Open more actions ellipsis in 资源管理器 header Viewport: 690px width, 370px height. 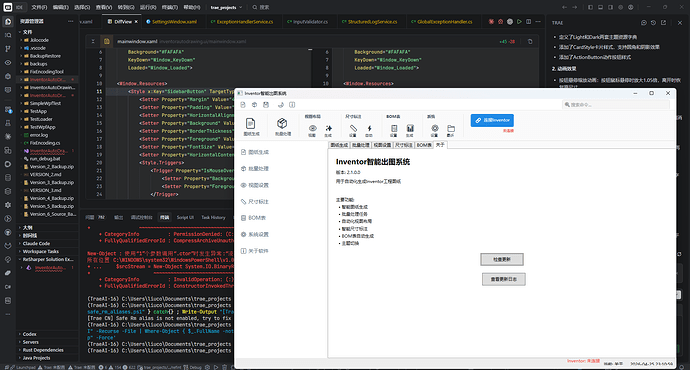(70, 21)
